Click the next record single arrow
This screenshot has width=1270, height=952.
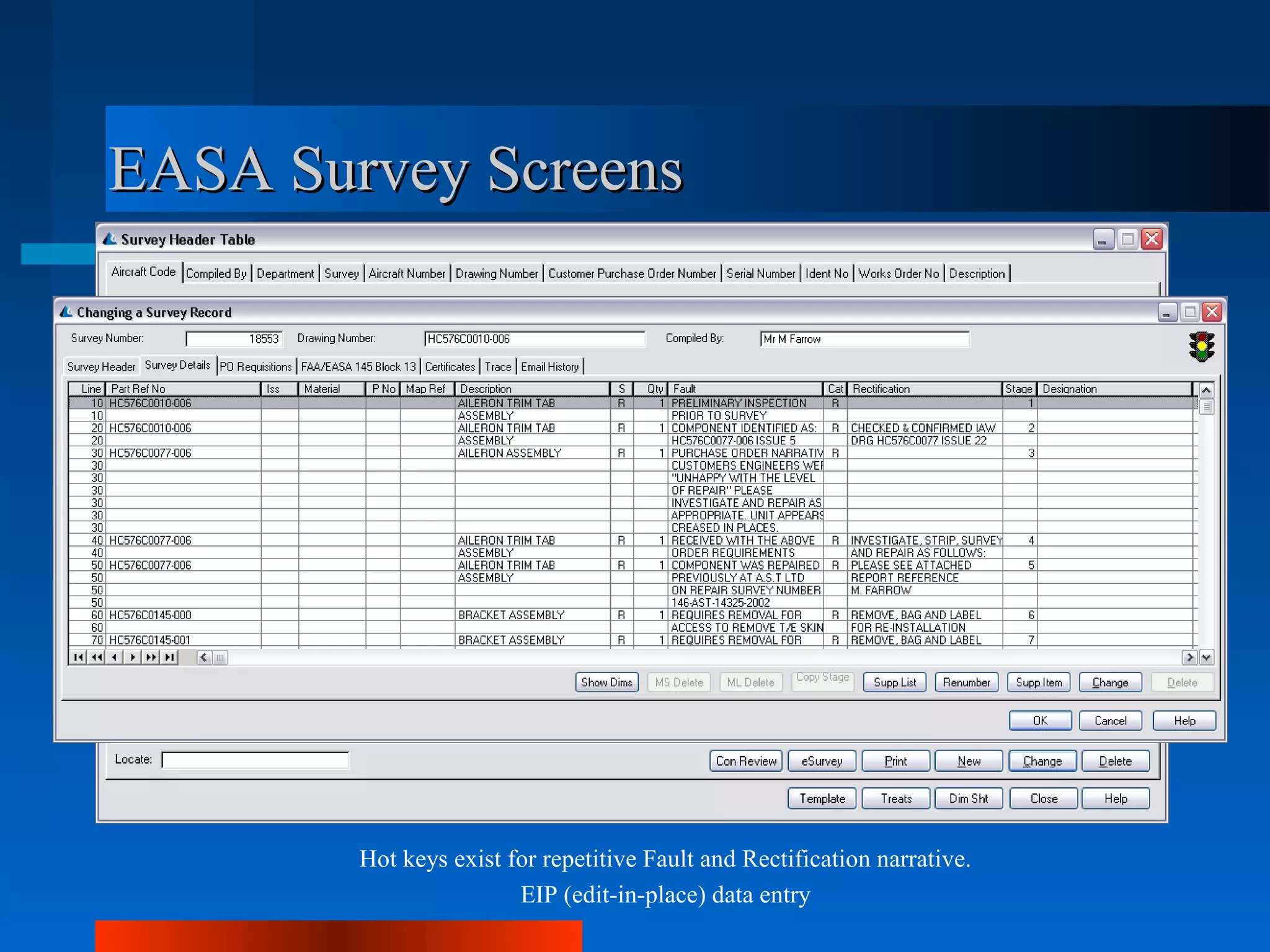click(132, 657)
